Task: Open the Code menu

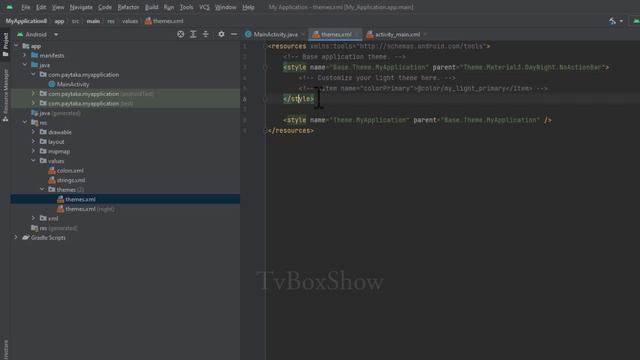Action: [x=105, y=7]
